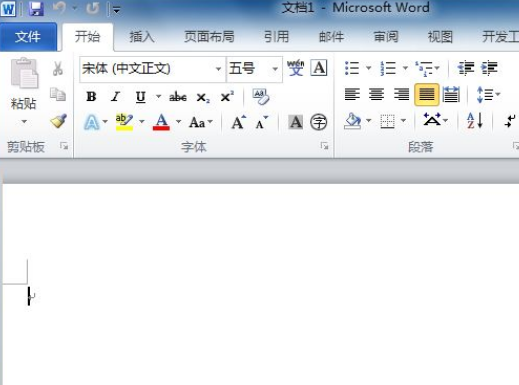Open the 引用 tab
Viewport: 519px width, 385px height.
click(276, 37)
